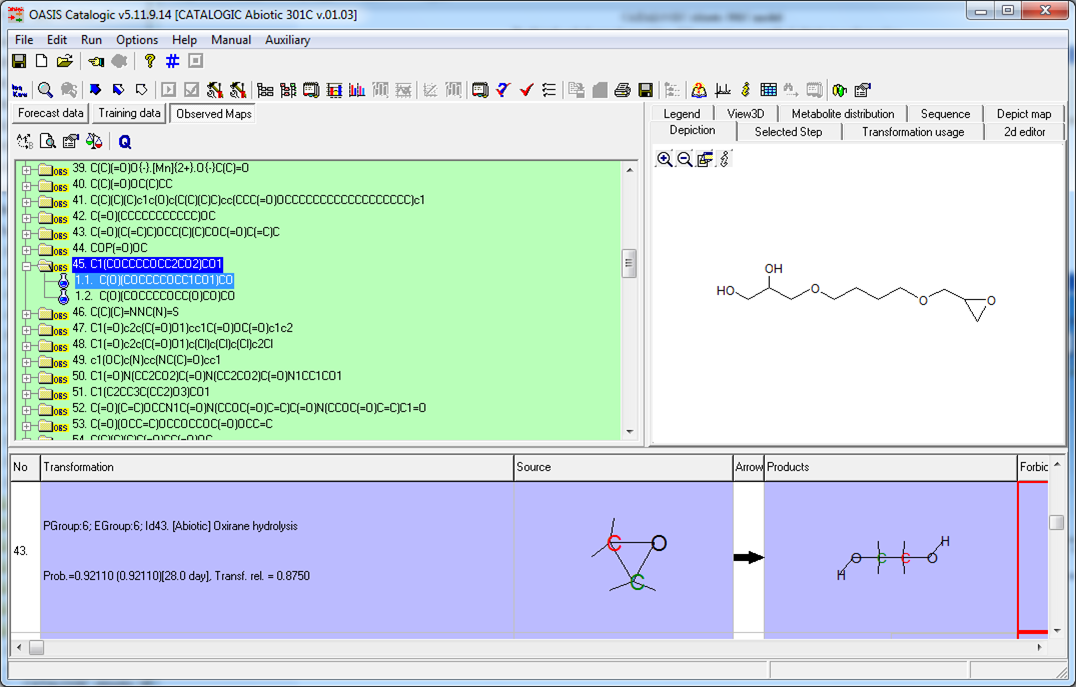Screen dimensions: 1076x687
Task: Open the Transformation usage tab
Action: (x=913, y=132)
